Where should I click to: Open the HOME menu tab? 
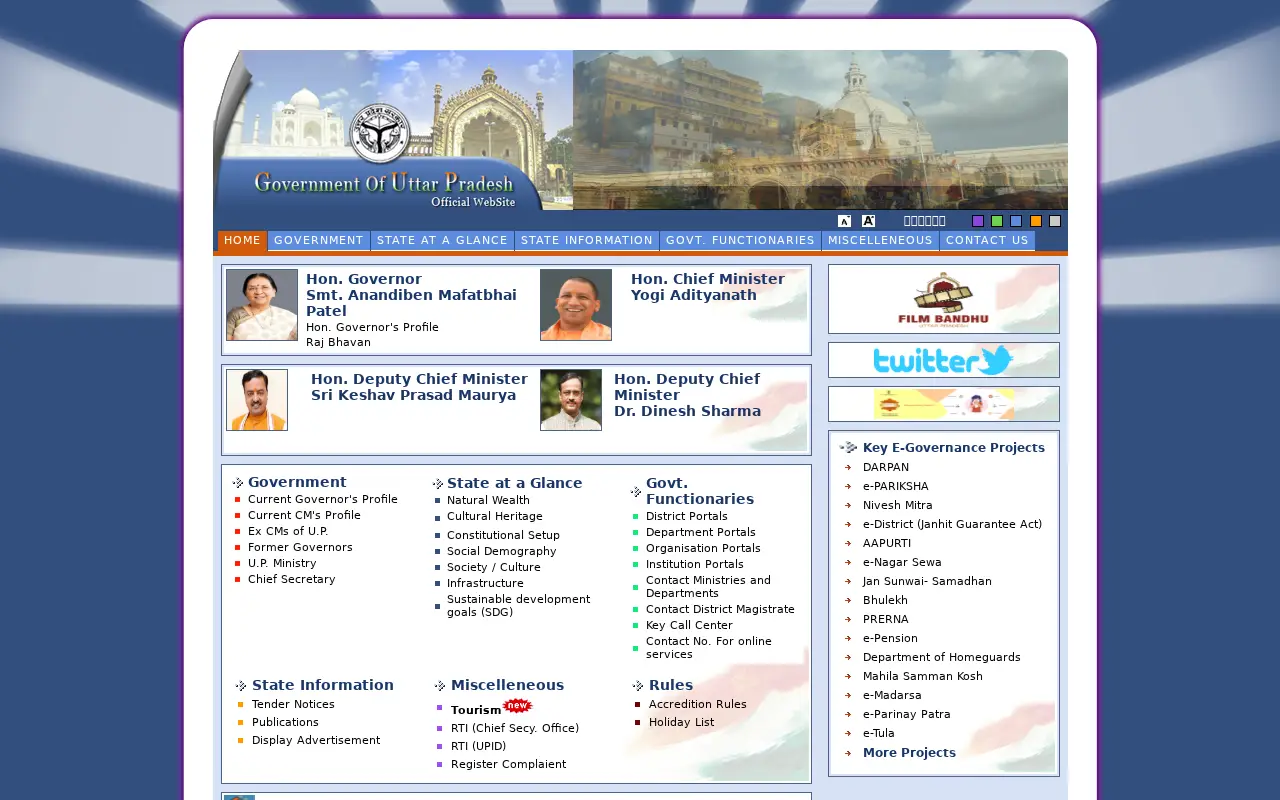(242, 241)
